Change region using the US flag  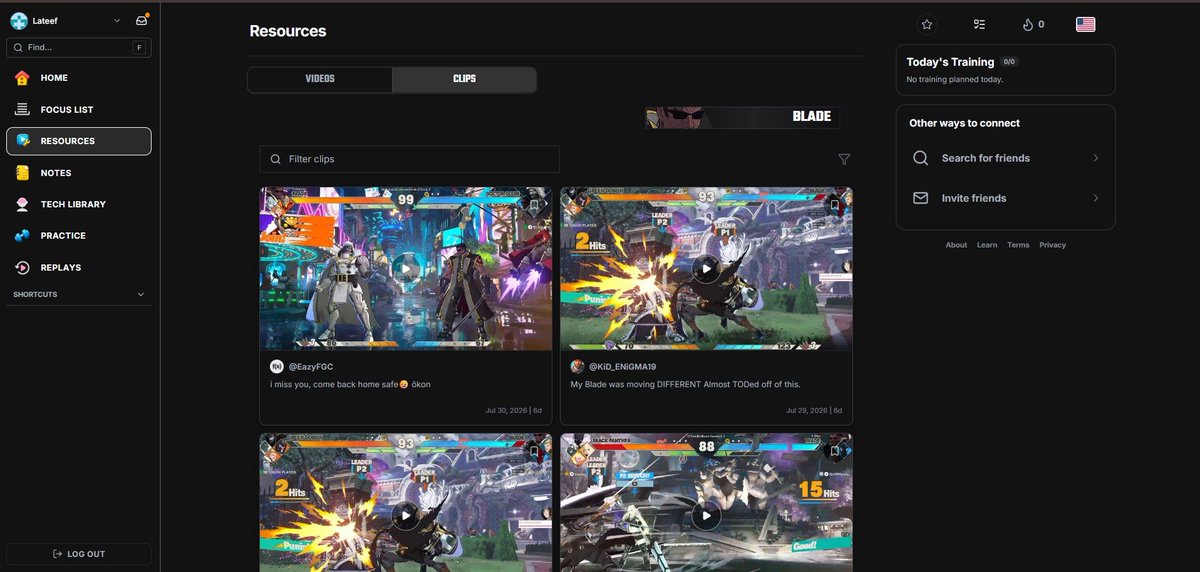tap(1085, 24)
